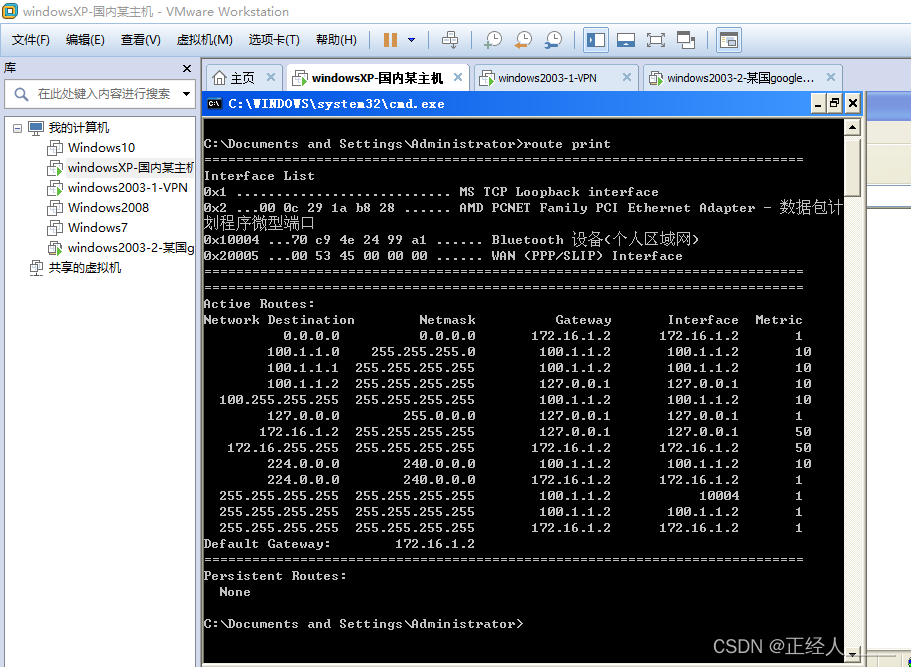Open the 虚拟机(M) menu

[205, 40]
